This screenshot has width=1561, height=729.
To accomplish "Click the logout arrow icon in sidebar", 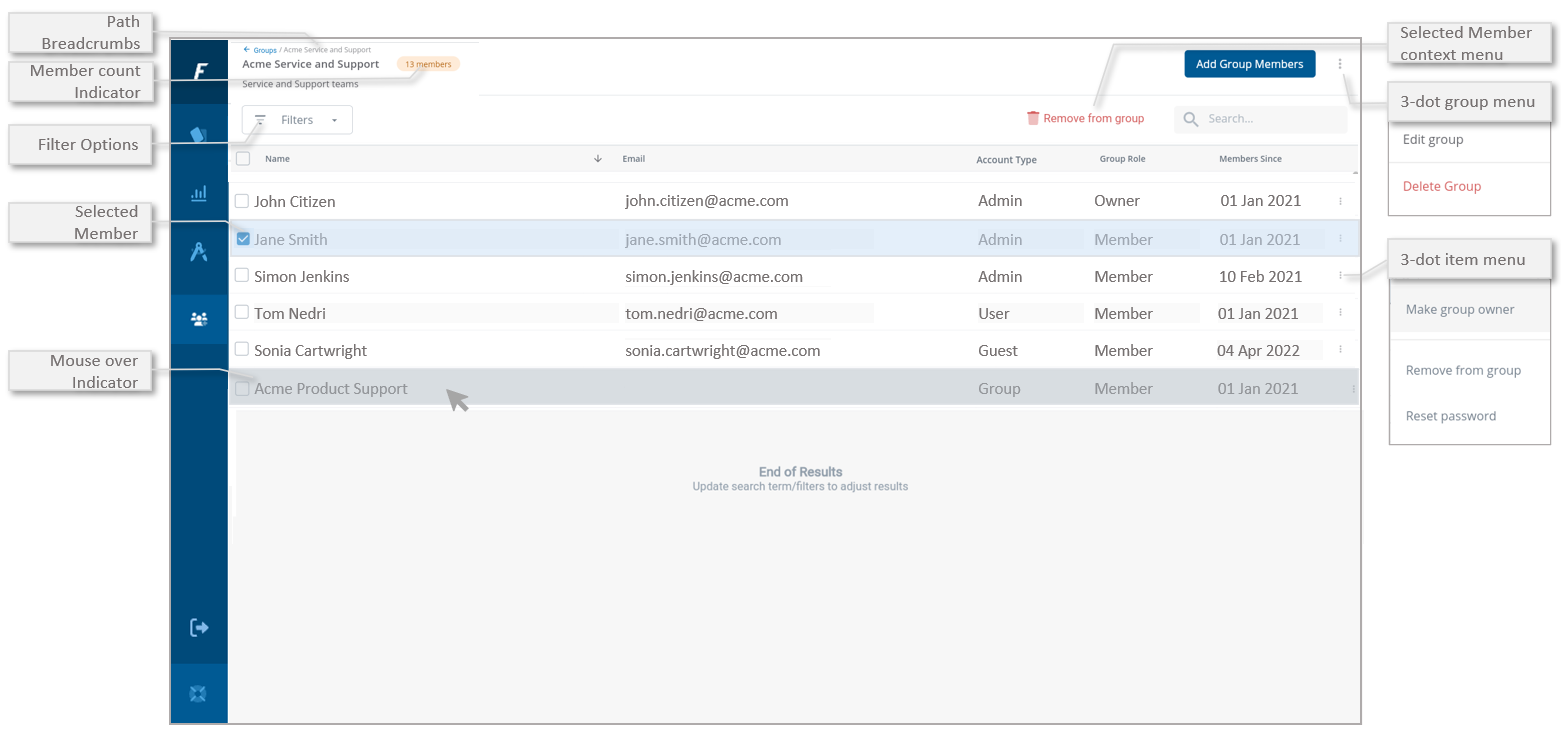I will tap(199, 628).
